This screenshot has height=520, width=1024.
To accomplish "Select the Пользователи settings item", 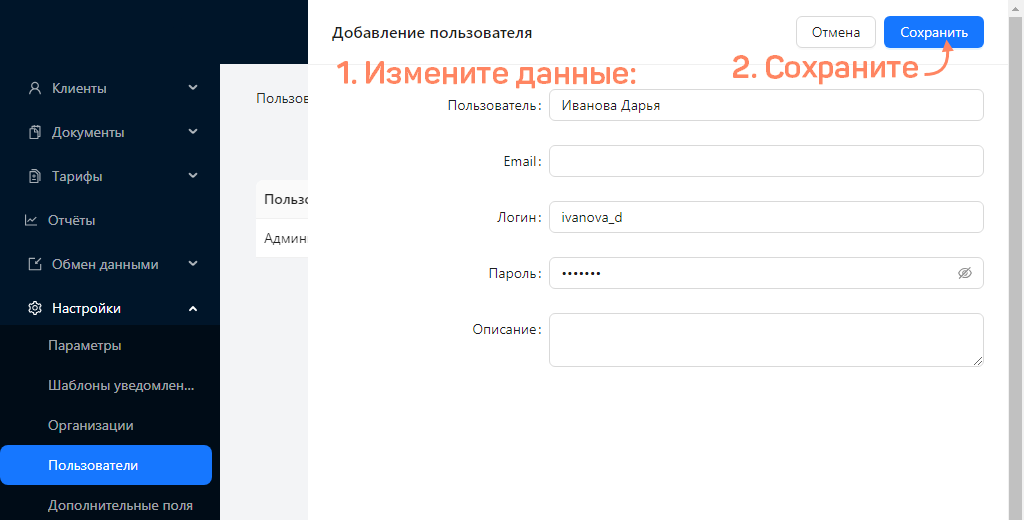I will point(106,465).
